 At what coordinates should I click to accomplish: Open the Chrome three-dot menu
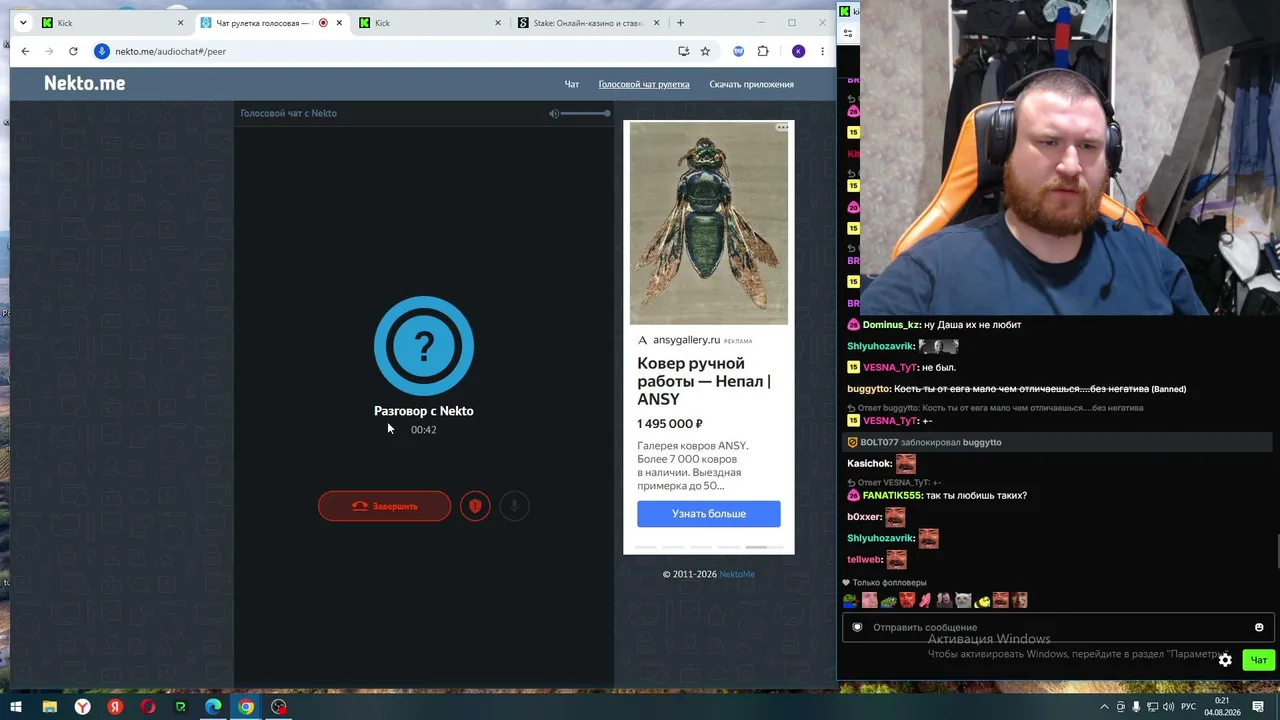click(822, 51)
